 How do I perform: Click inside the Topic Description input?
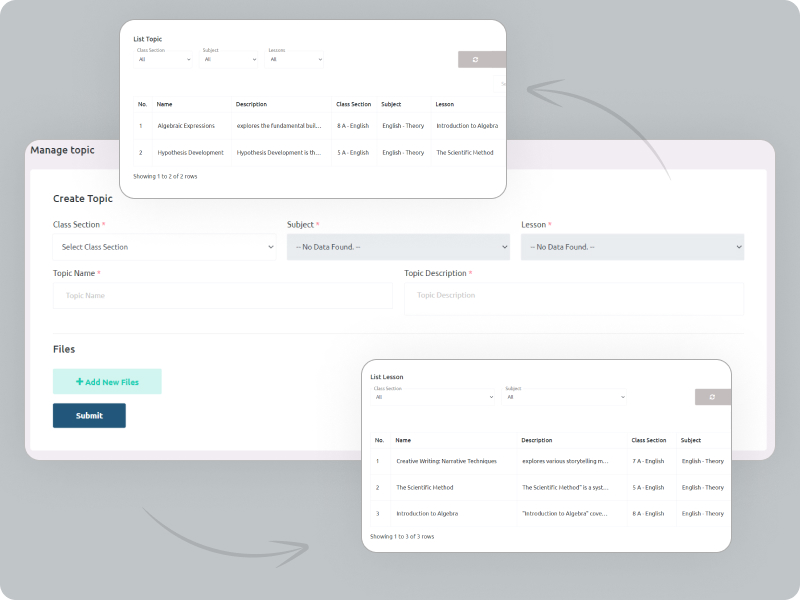(575, 296)
